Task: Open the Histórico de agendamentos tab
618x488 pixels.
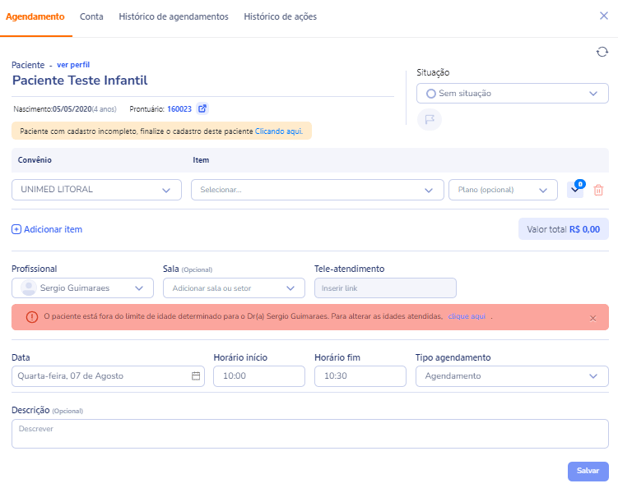Action: (173, 17)
